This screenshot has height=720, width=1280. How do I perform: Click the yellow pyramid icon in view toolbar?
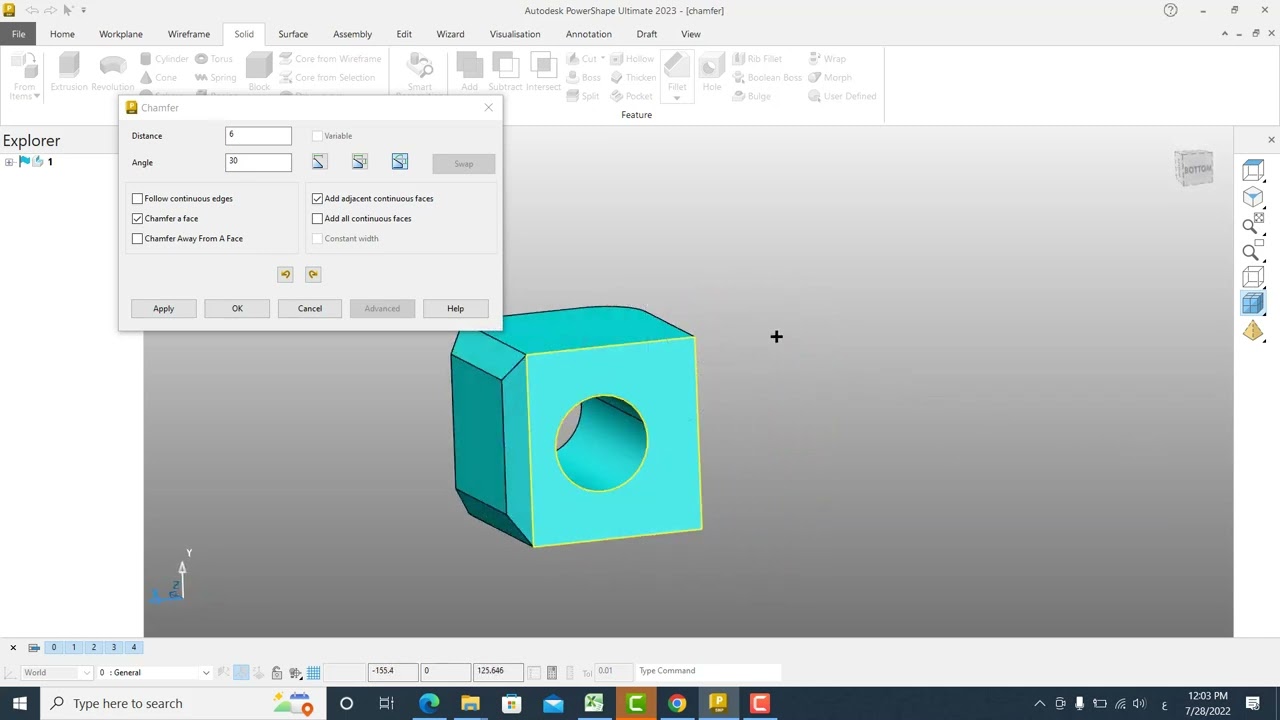[1253, 331]
